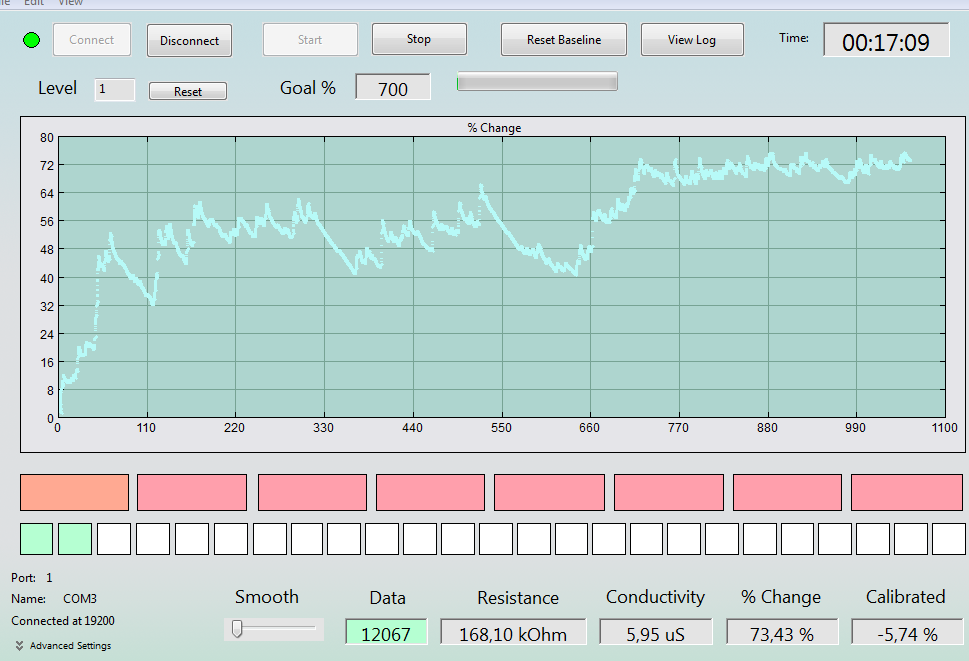The image size is (969, 661).
Task: Select the Level input field
Action: [114, 89]
